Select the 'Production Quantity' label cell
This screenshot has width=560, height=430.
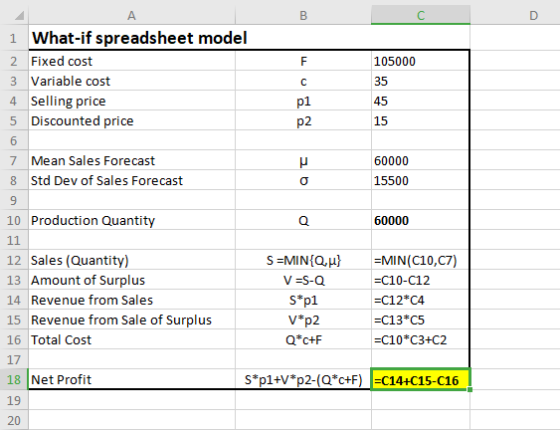[132, 220]
